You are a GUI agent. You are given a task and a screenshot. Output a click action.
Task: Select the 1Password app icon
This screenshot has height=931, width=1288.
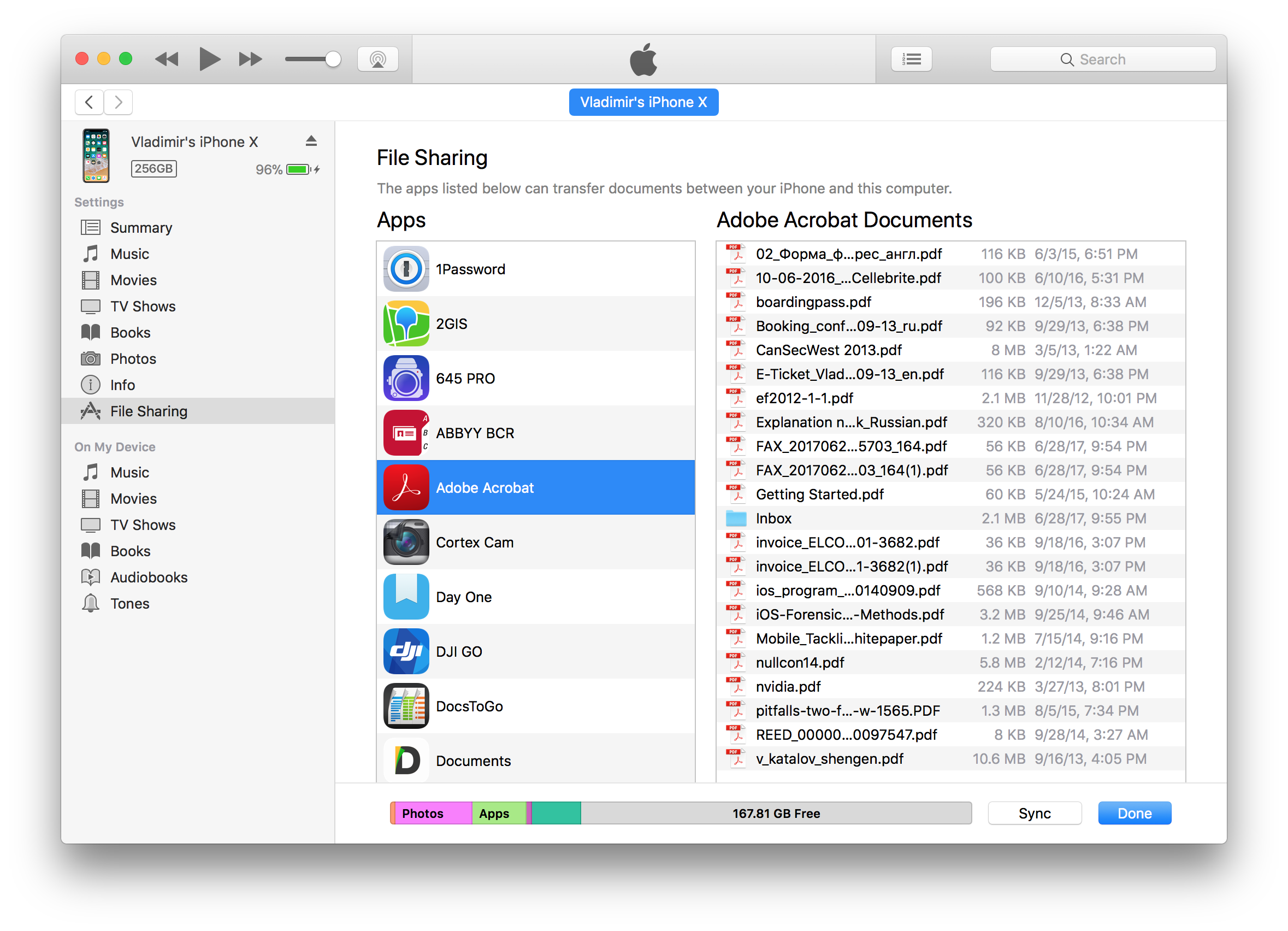click(406, 269)
